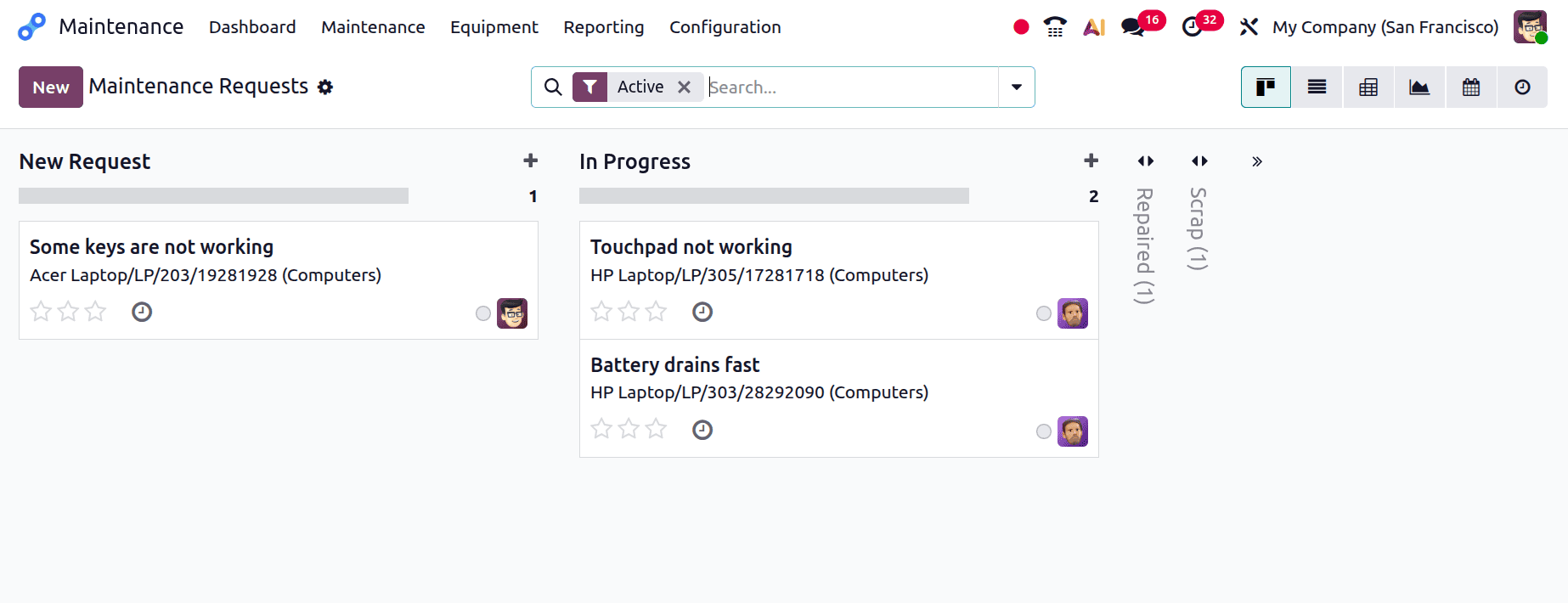Switch to Kanban view
Viewport: 1568px width, 603px height.
(x=1266, y=87)
